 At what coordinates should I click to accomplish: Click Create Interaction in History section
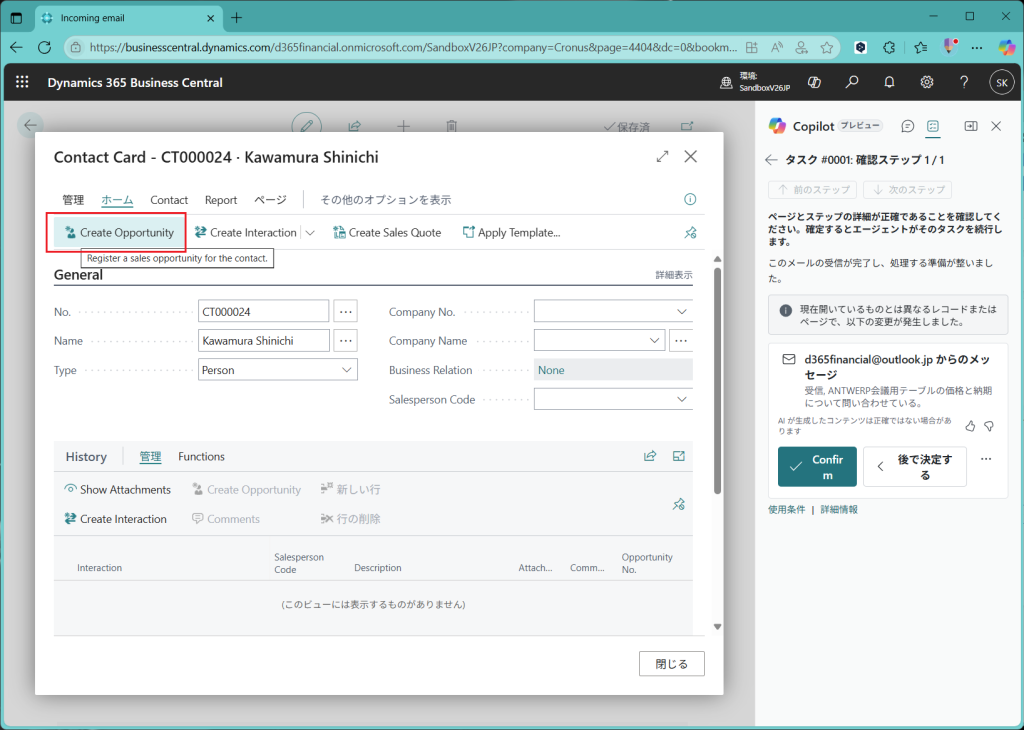116,518
